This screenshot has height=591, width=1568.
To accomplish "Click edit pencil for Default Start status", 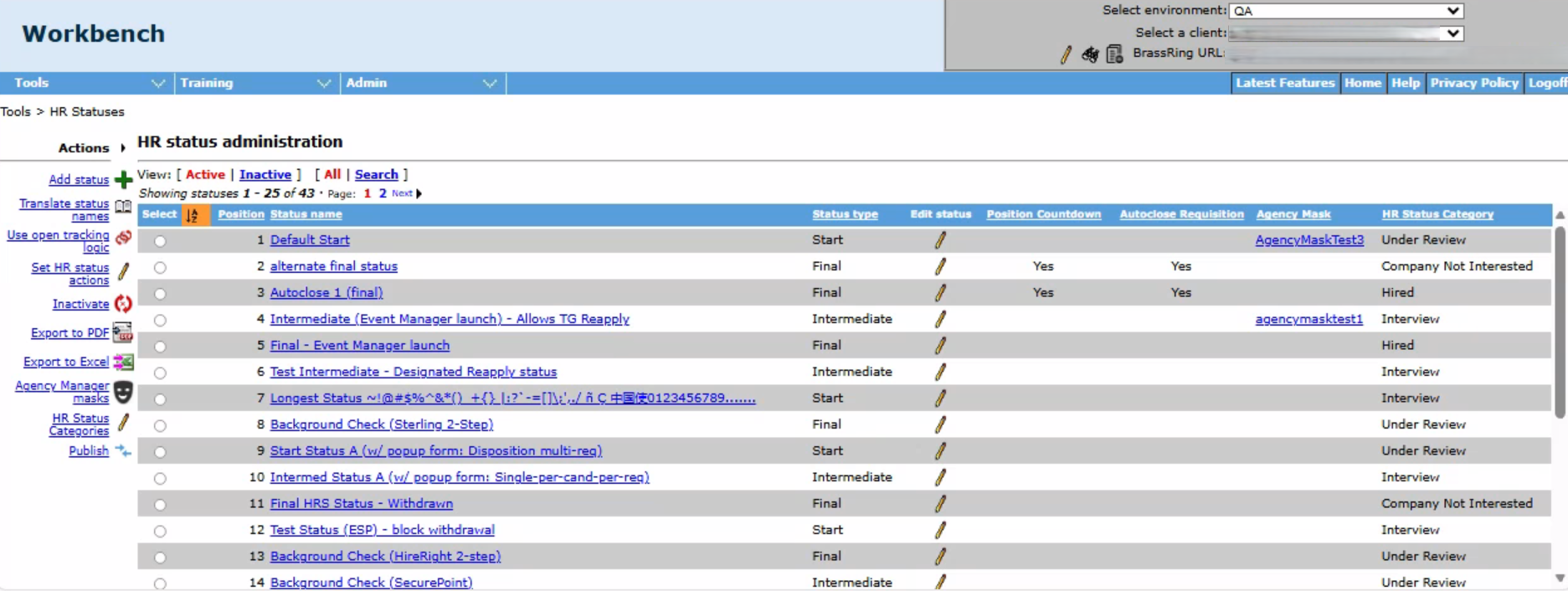I will tap(940, 240).
